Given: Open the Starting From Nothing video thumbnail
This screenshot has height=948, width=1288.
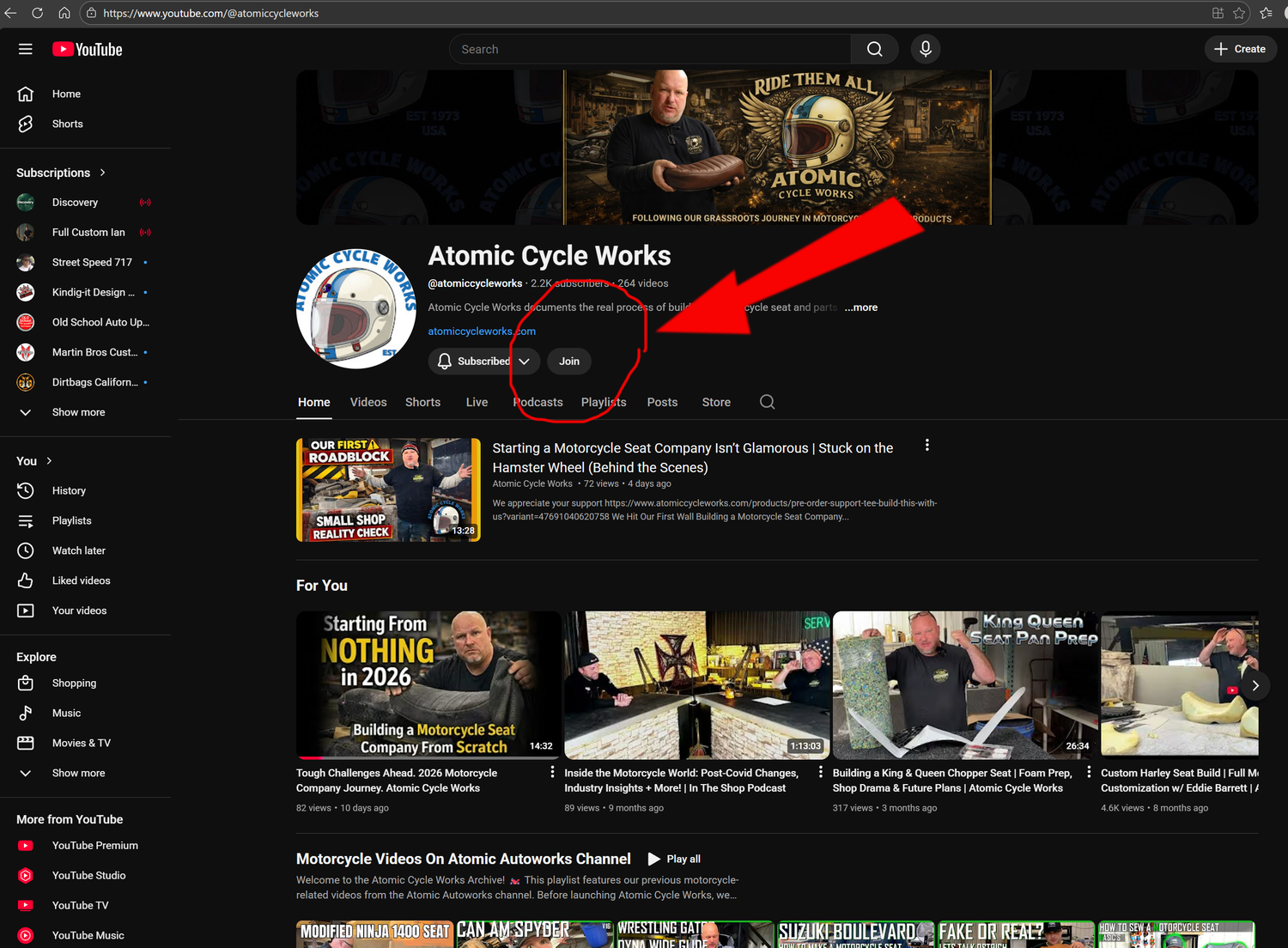Looking at the screenshot, I should pos(428,684).
